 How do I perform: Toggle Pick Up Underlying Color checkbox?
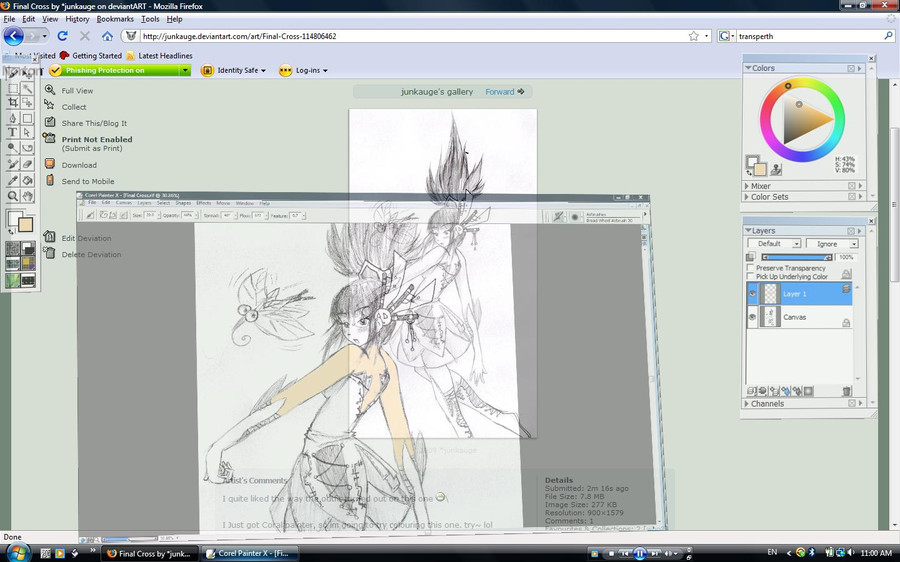[x=750, y=276]
